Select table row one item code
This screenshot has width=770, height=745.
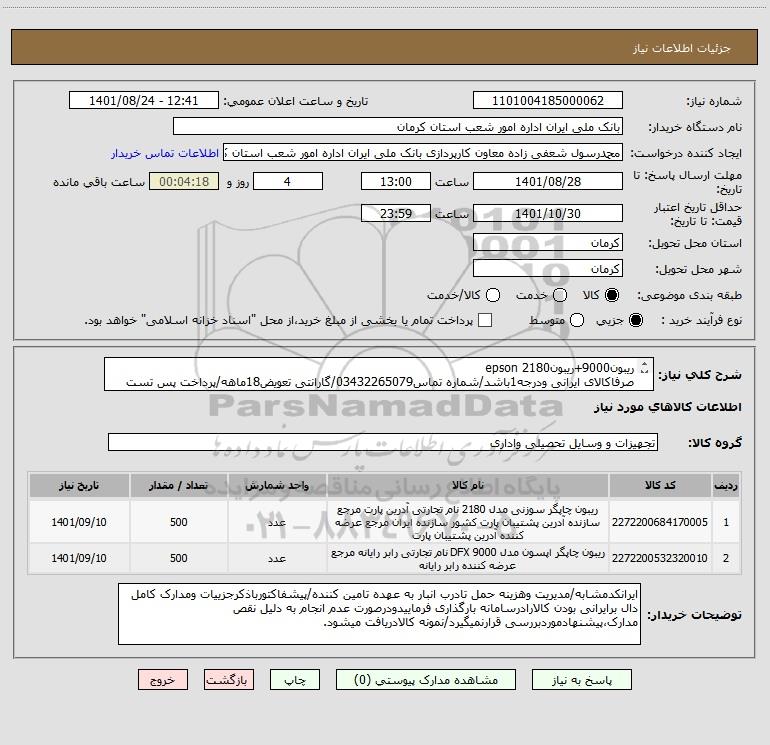pyautogui.click(x=660, y=522)
